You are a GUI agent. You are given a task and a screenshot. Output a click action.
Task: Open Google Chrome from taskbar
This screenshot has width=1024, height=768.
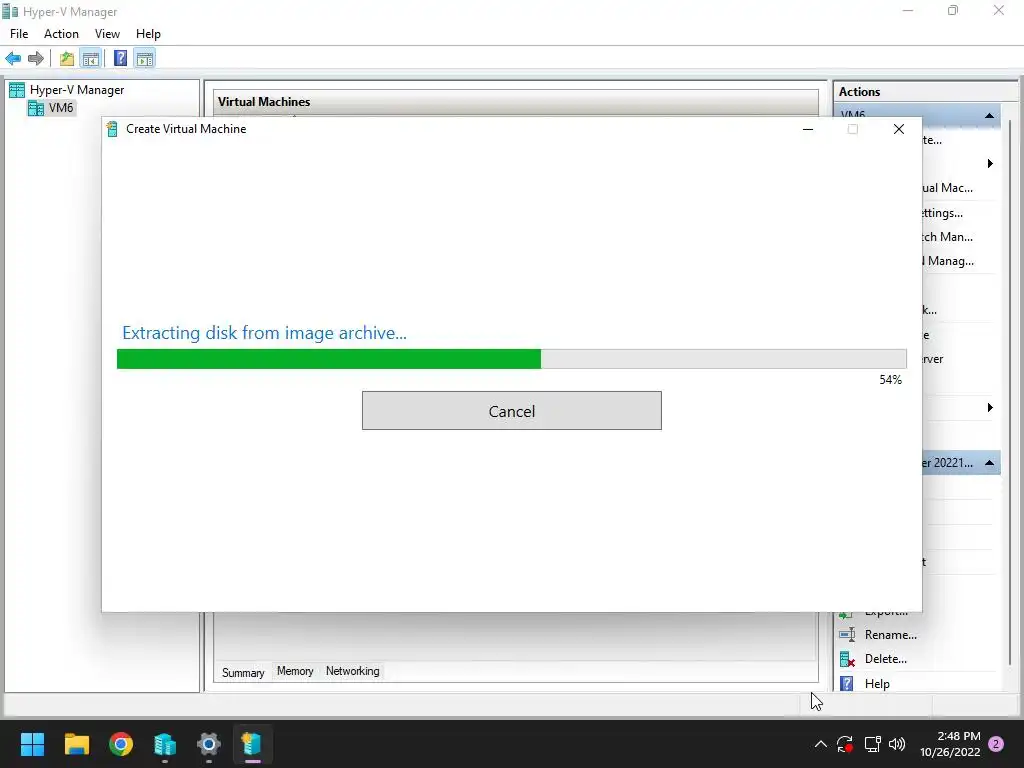click(x=121, y=744)
